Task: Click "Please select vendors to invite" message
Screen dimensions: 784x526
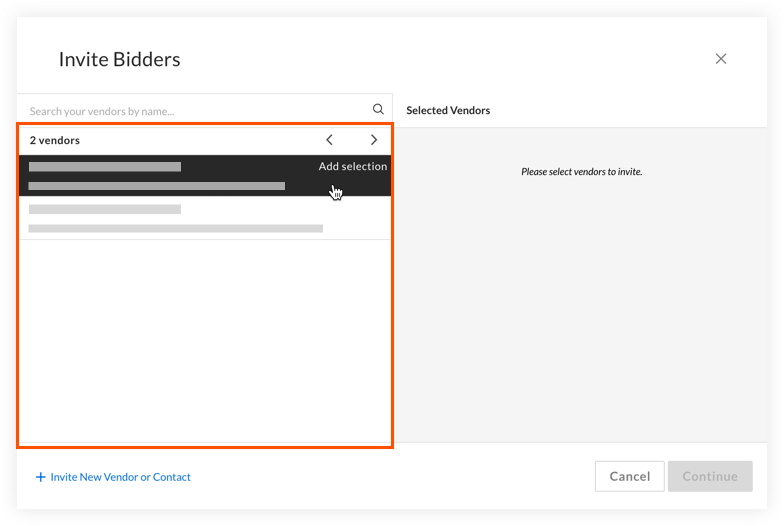Action: [582, 172]
